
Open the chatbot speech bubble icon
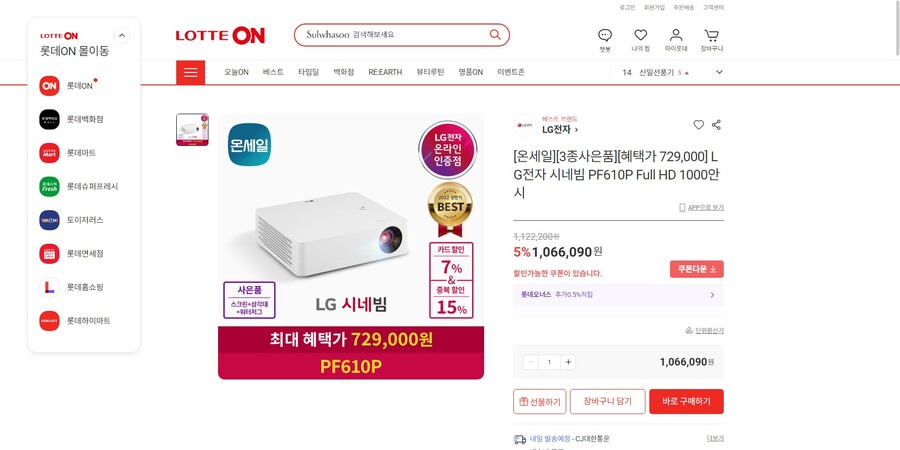pos(605,35)
